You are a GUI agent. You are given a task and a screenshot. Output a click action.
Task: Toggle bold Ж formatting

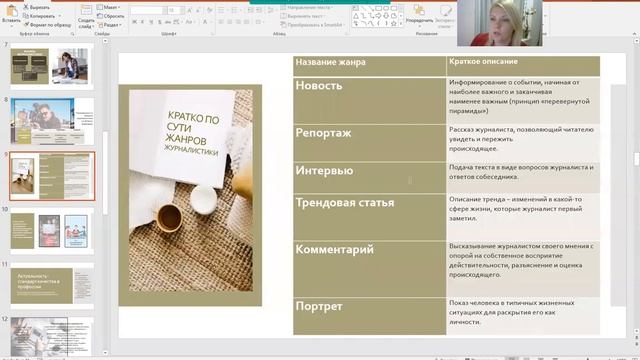click(134, 22)
